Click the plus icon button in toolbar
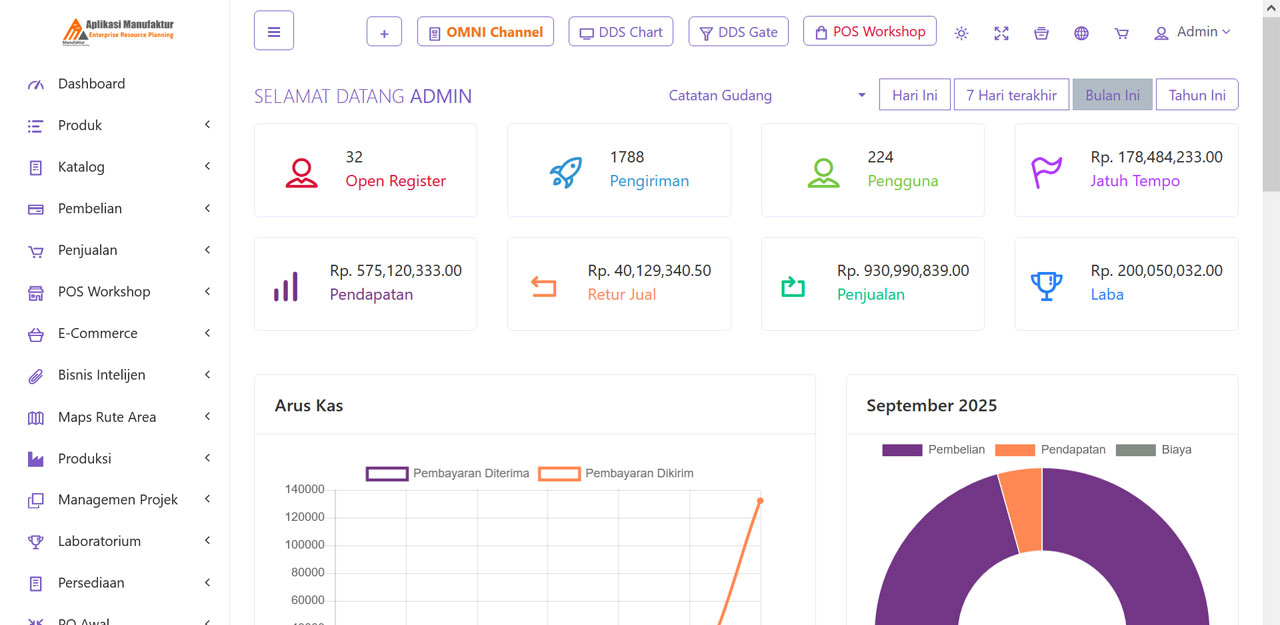Image resolution: width=1280 pixels, height=625 pixels. pos(384,32)
